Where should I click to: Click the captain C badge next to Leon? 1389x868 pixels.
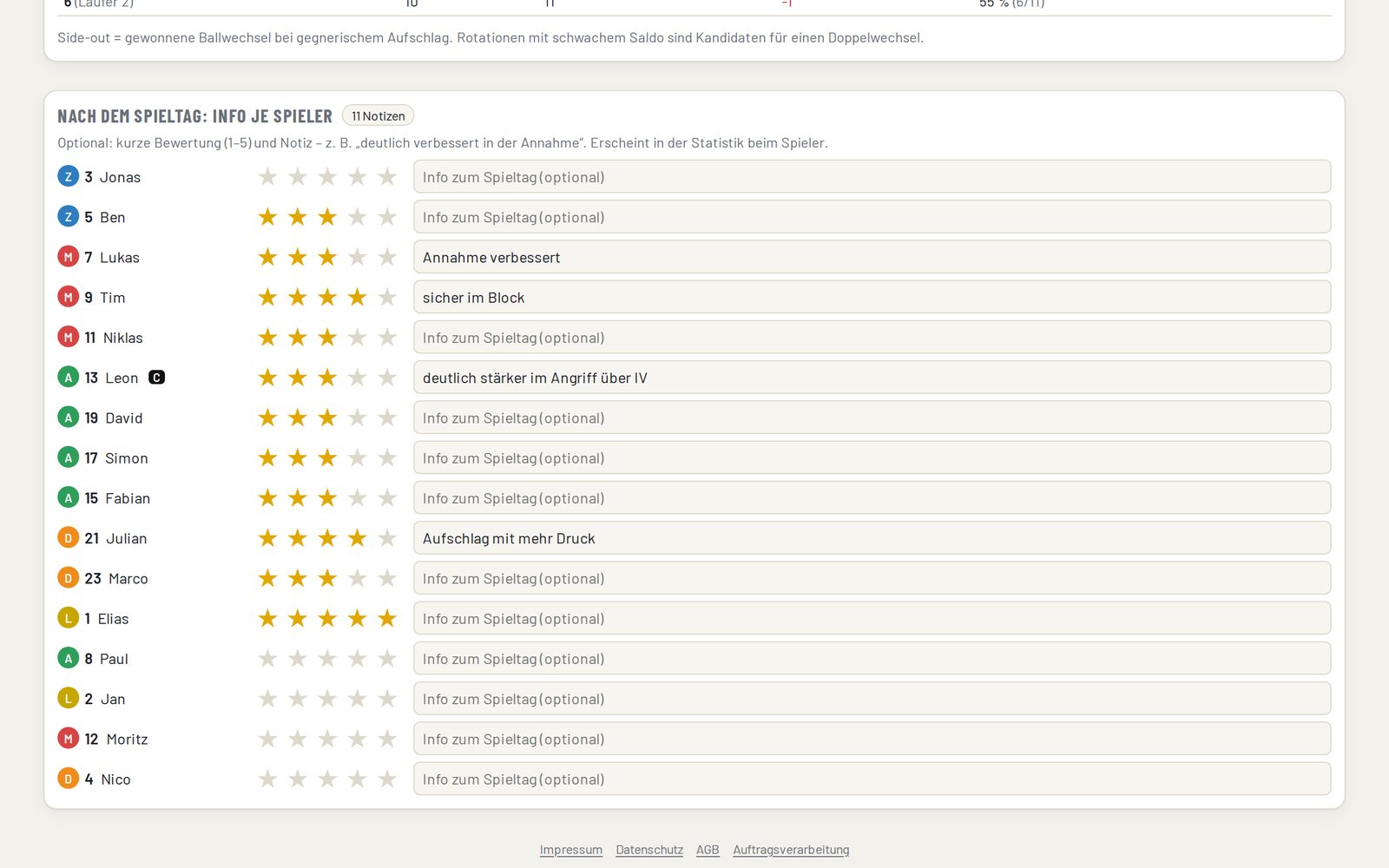(156, 378)
